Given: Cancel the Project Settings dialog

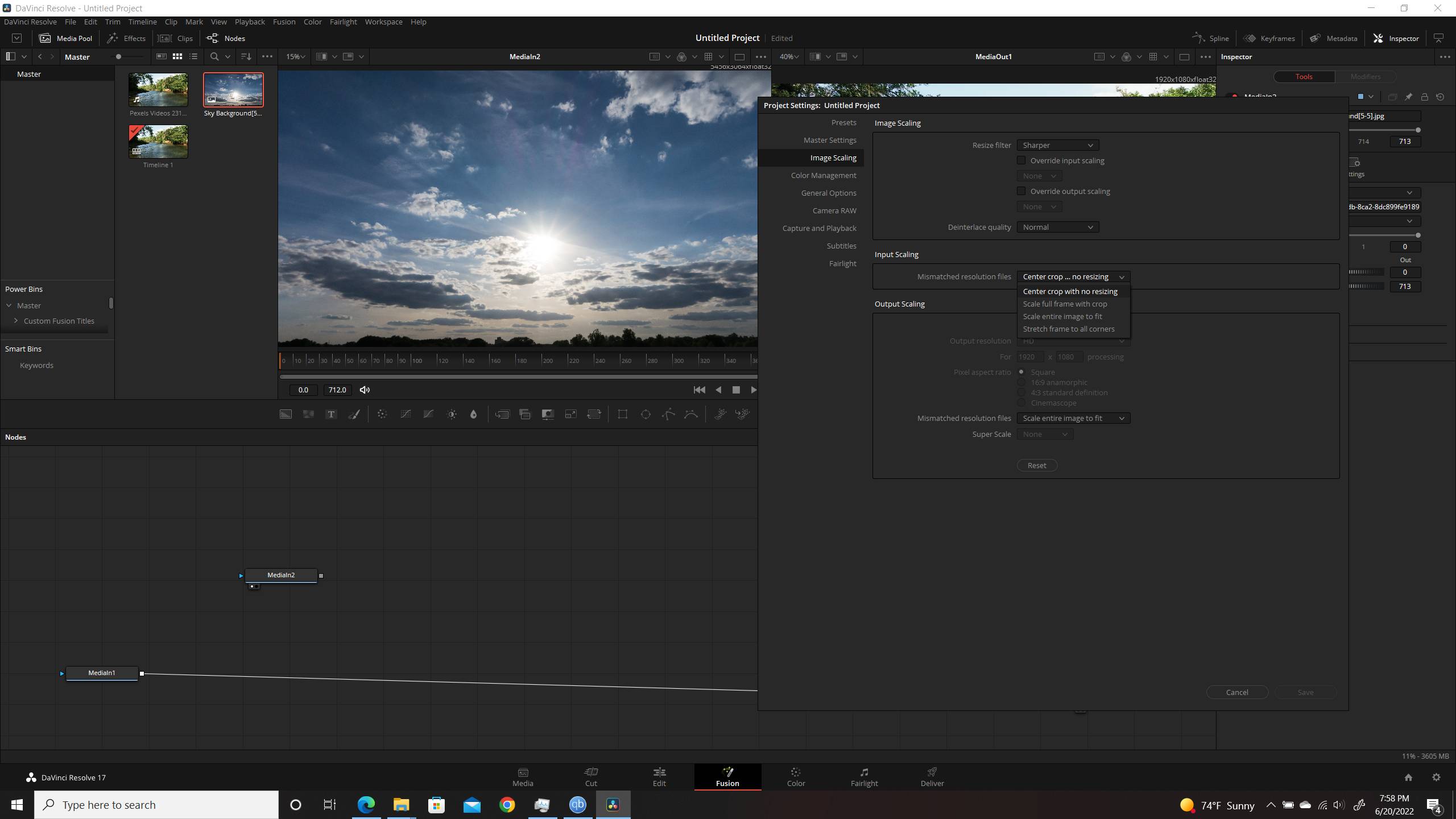Looking at the screenshot, I should click(x=1237, y=692).
